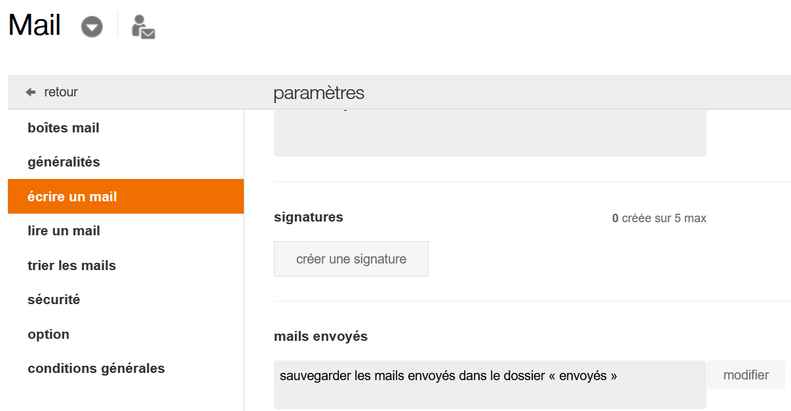This screenshot has height=411, width=791.
Task: Select the écrire un mail section
Action: (x=72, y=197)
